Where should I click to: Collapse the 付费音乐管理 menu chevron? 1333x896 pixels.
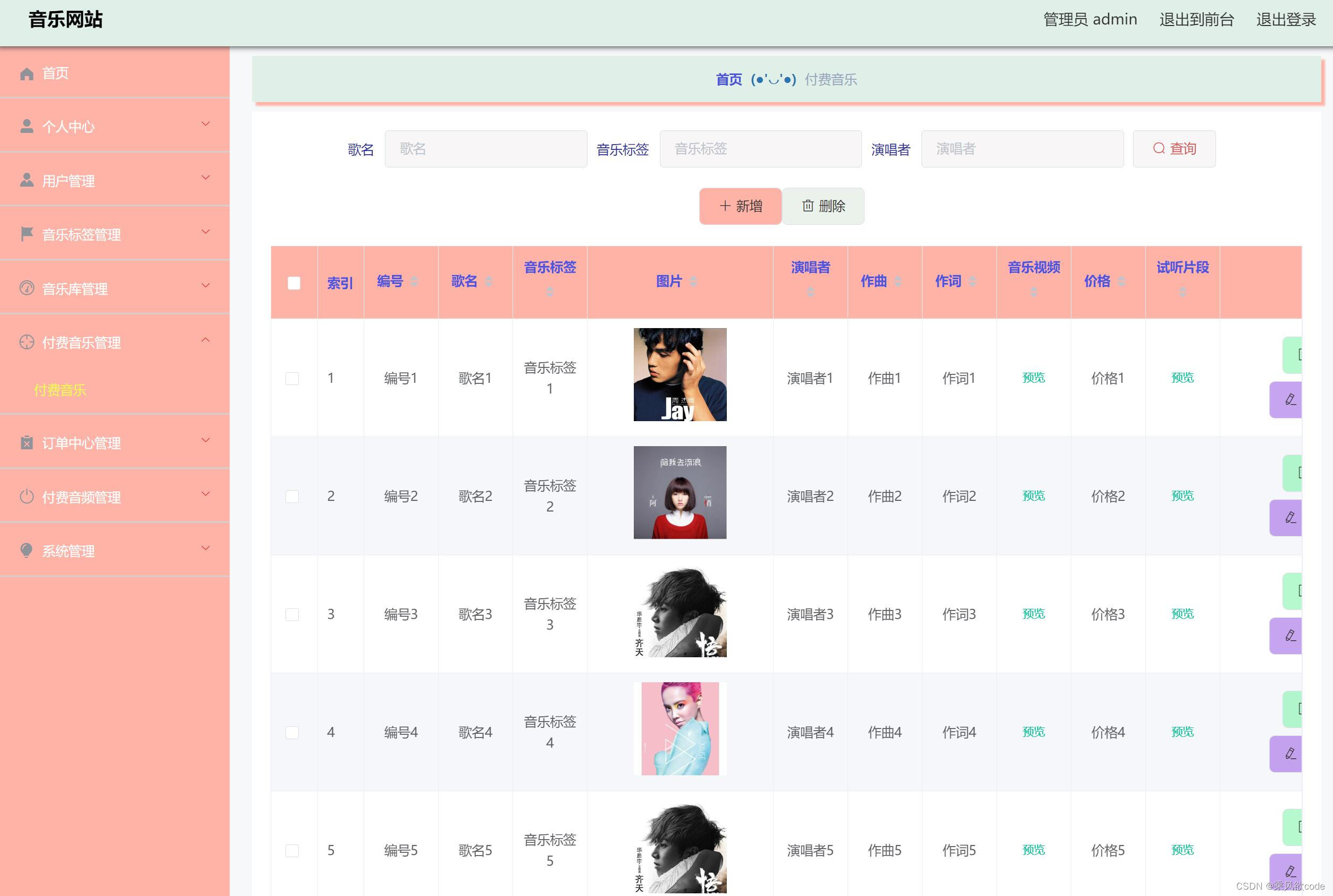tap(206, 340)
